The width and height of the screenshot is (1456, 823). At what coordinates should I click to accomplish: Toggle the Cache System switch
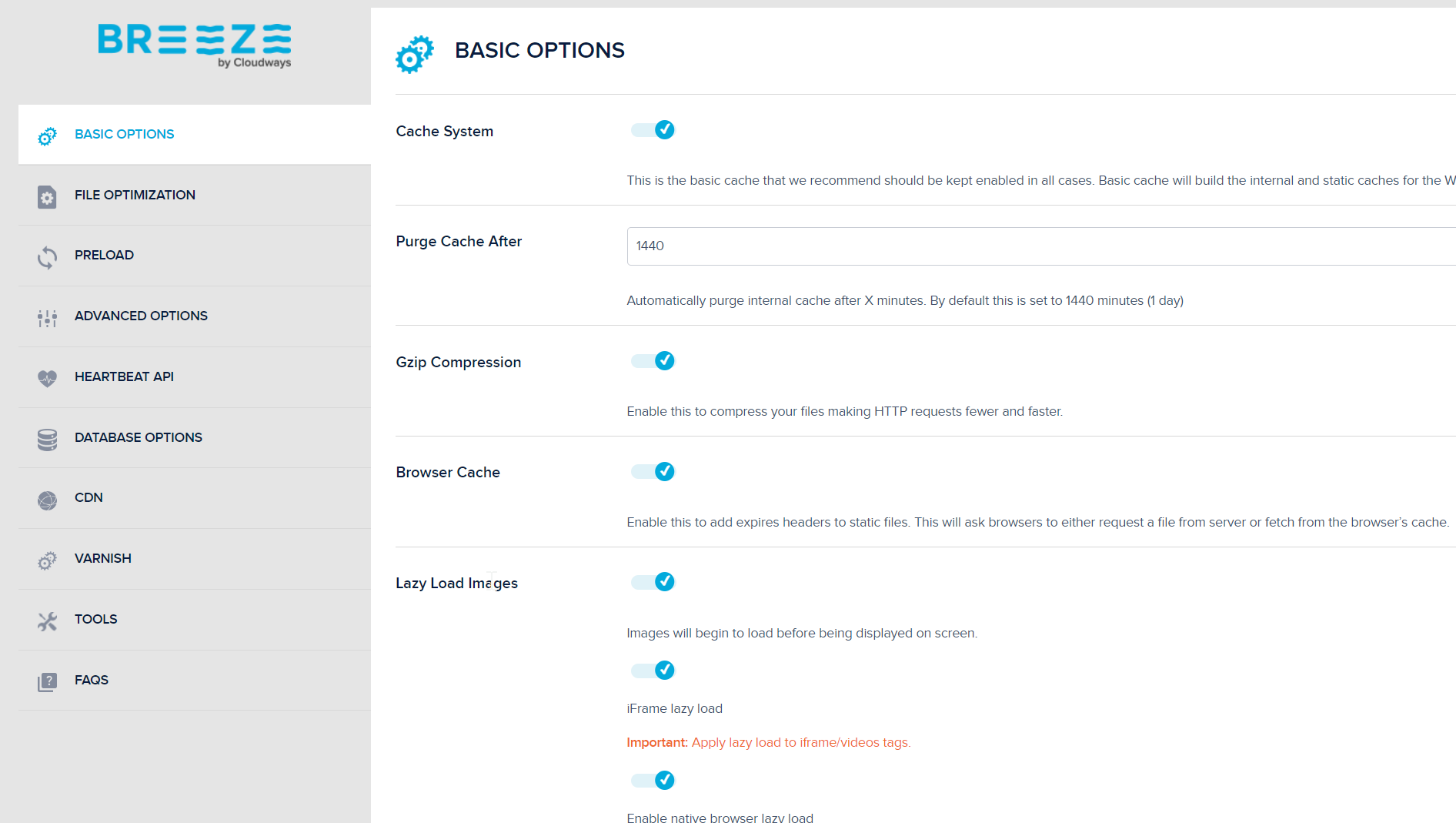click(x=653, y=130)
